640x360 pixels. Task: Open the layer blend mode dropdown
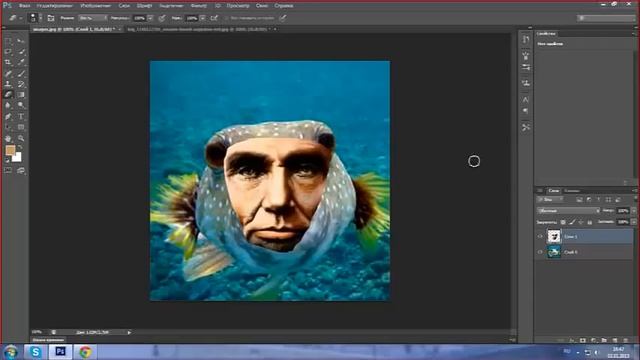[568, 211]
